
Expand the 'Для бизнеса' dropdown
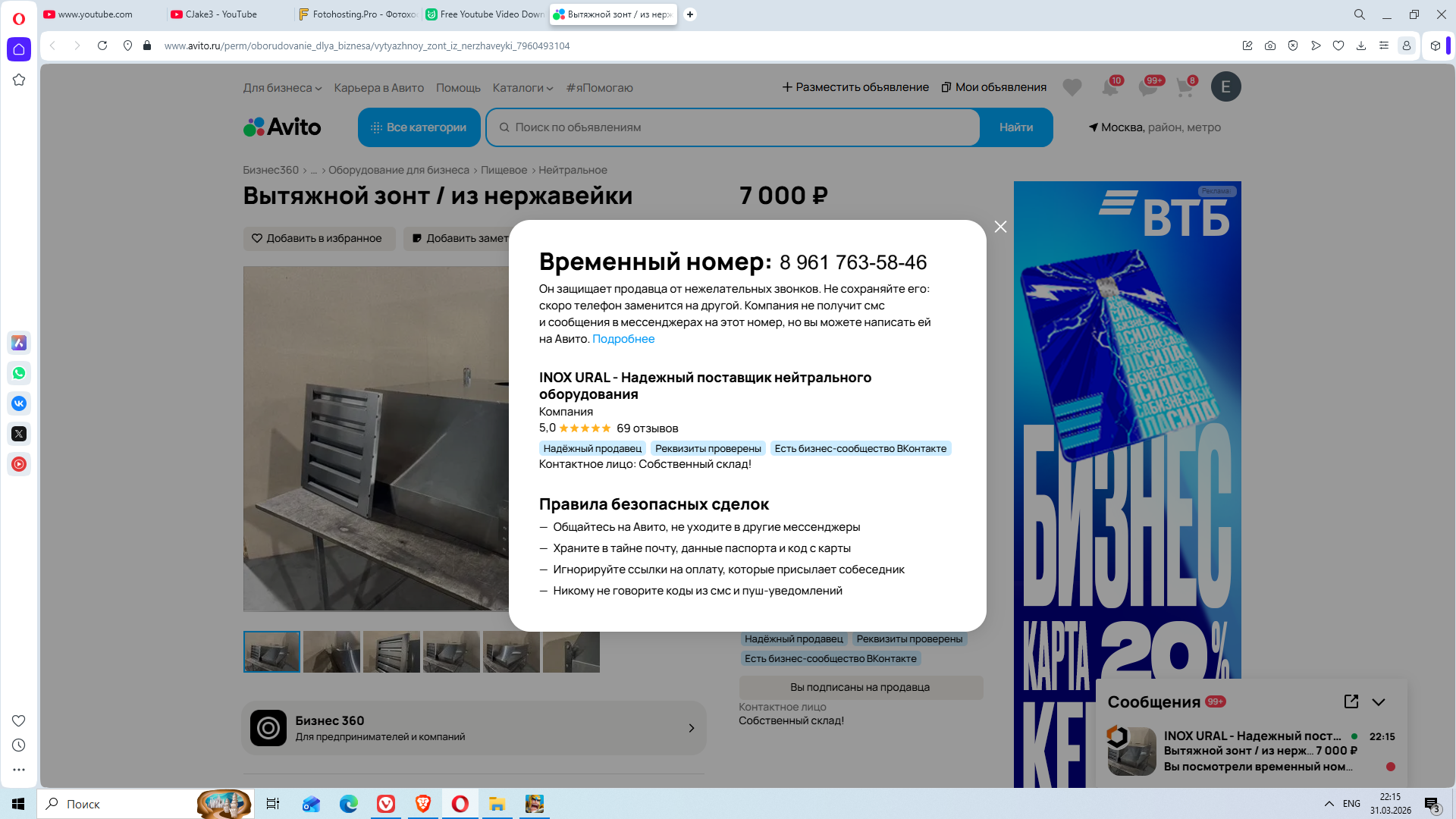[x=282, y=88]
